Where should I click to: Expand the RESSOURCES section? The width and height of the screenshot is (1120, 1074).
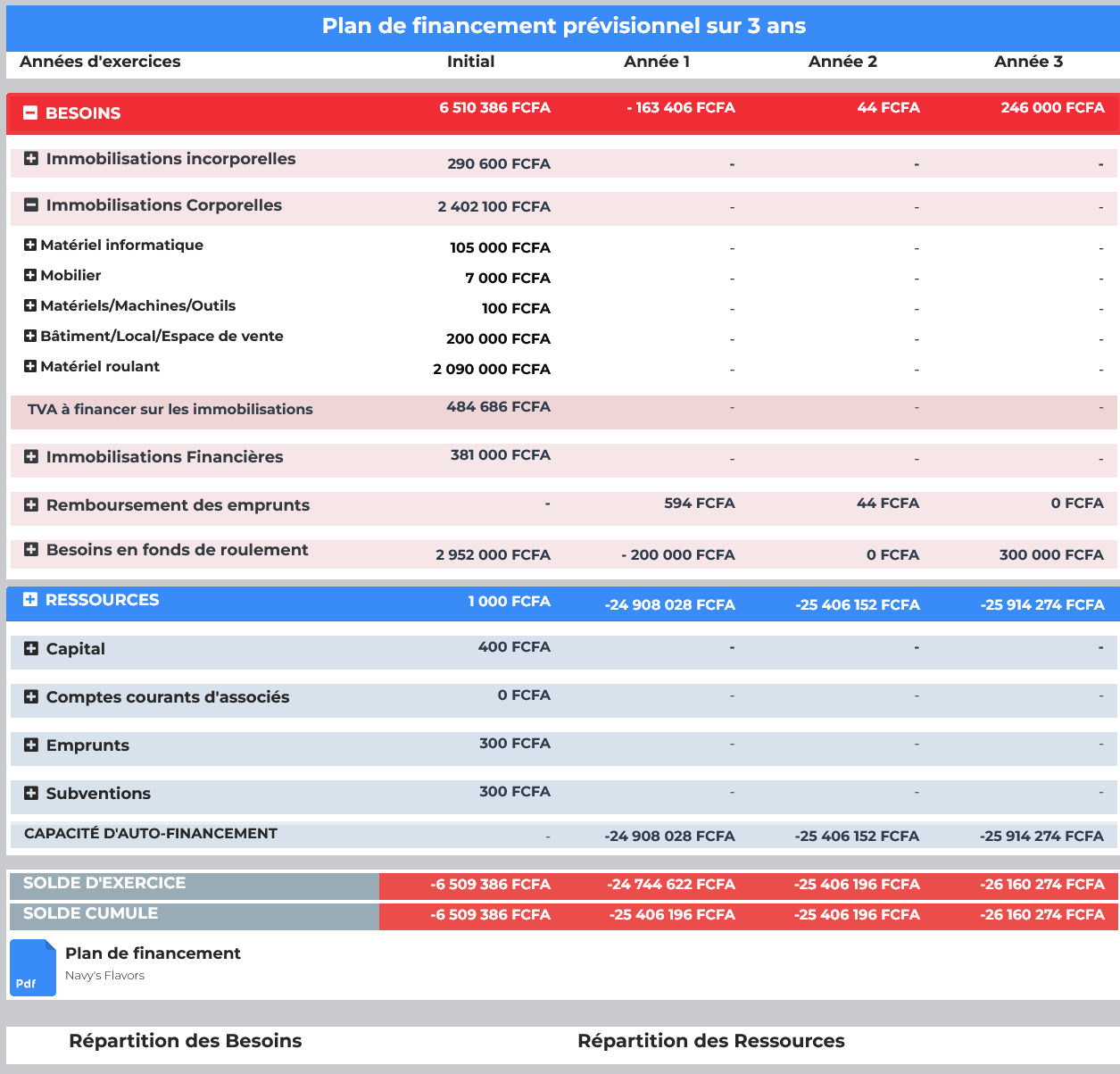coord(30,600)
